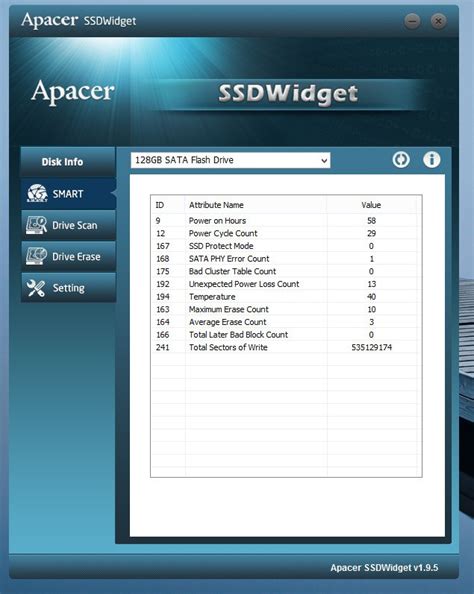Select the Average Erase Count row
474x594 pixels.
284,322
